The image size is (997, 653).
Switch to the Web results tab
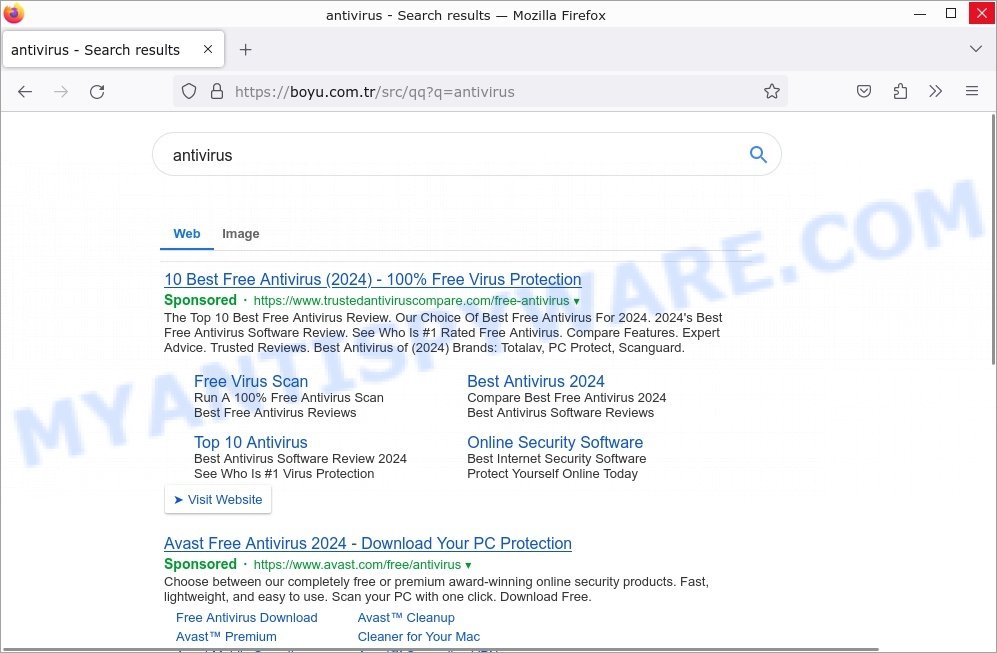186,234
